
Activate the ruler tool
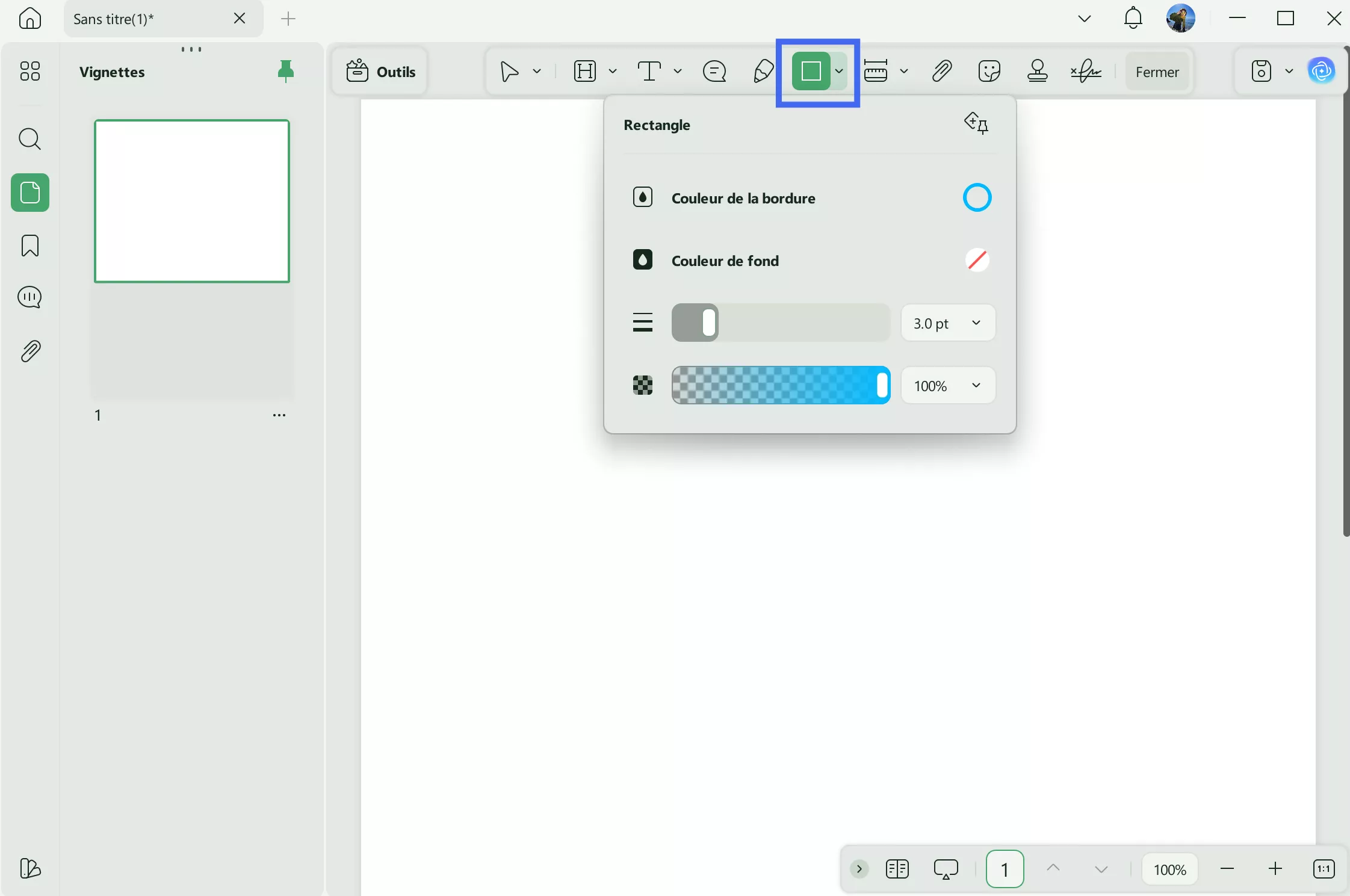(876, 71)
